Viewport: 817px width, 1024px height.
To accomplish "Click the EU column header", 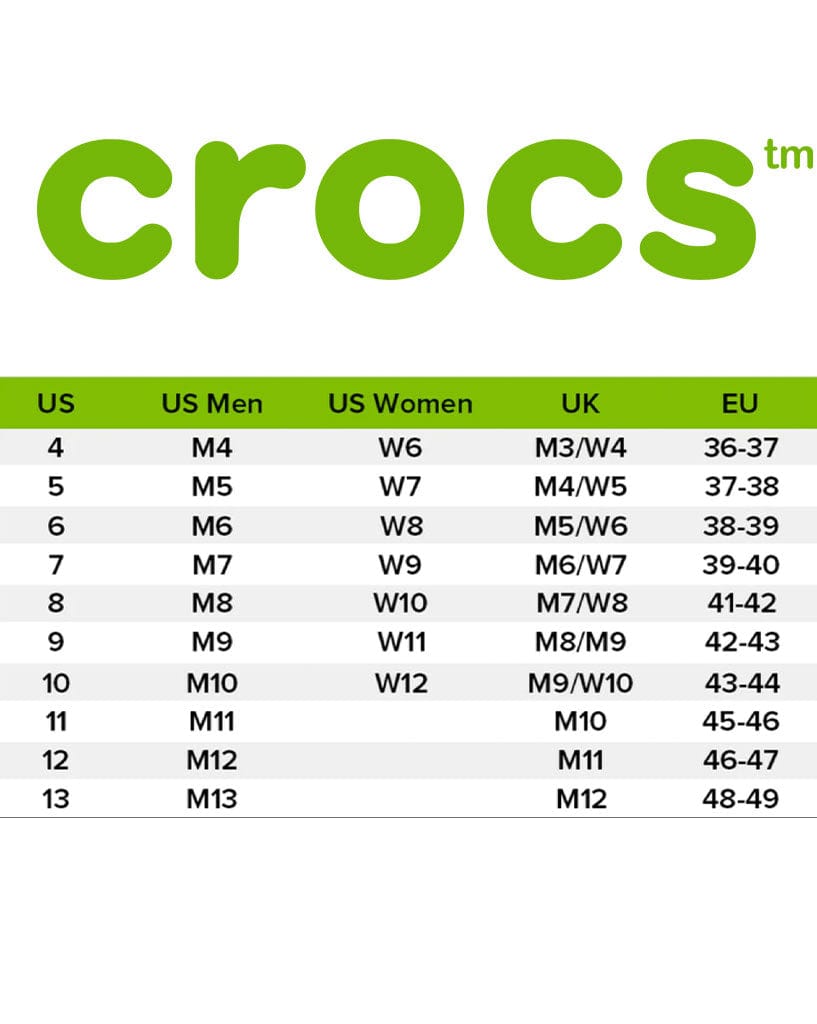I will tap(740, 404).
